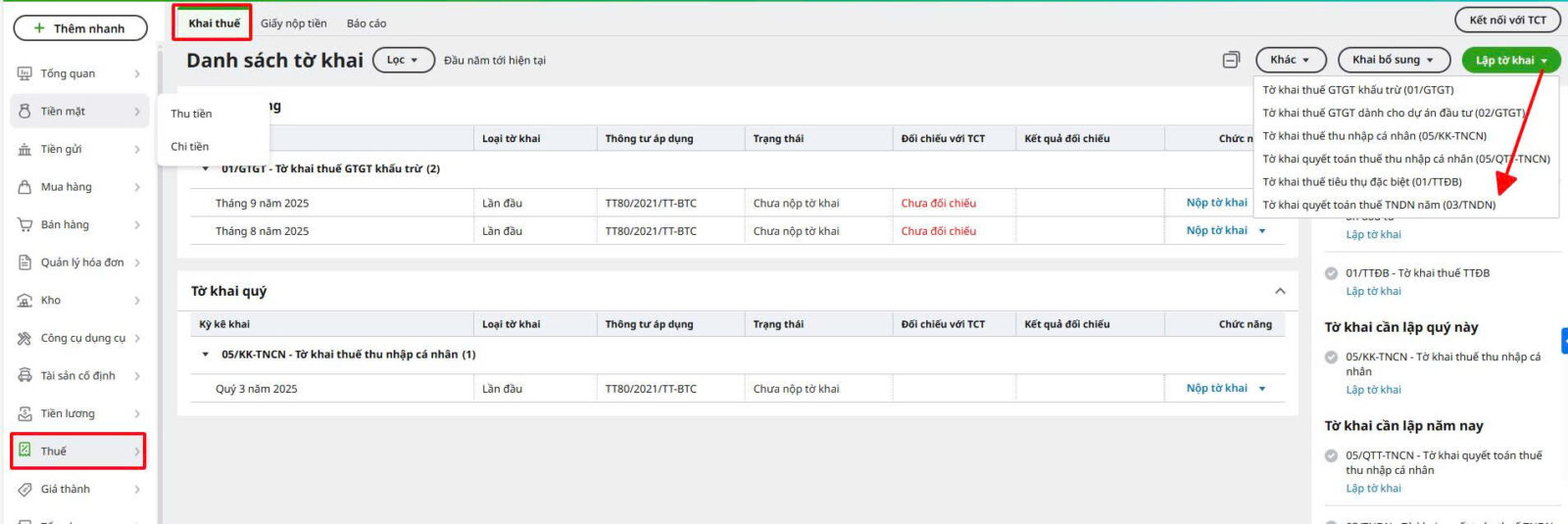This screenshot has height=524, width=1568.
Task: Open the Lọc filter dropdown
Action: click(402, 60)
